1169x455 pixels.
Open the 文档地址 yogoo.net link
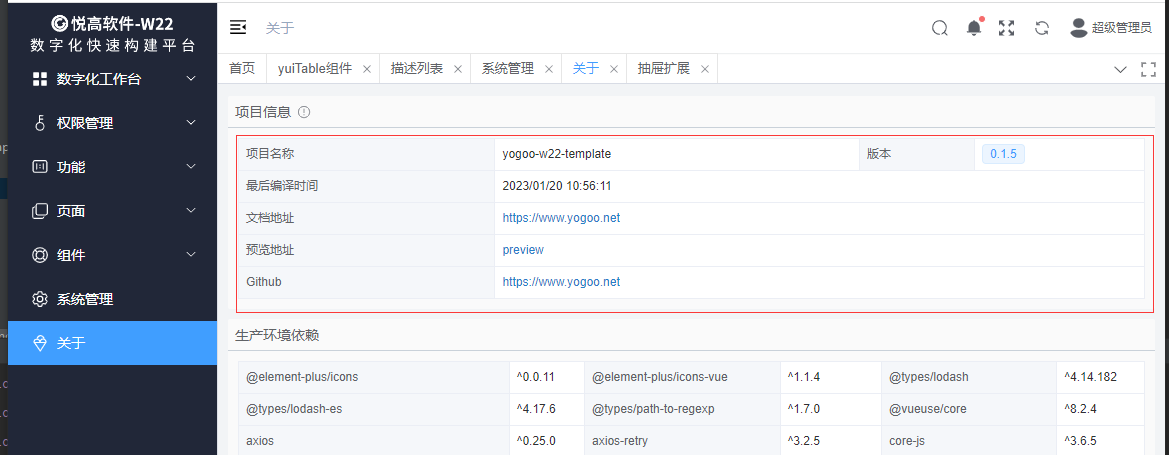tap(561, 218)
